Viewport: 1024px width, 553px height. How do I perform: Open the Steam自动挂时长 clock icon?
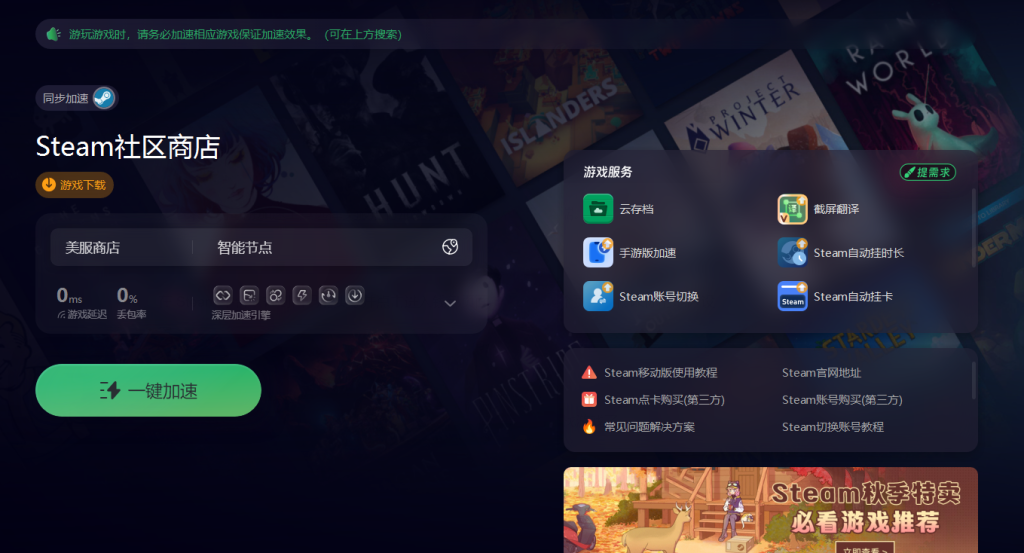792,253
